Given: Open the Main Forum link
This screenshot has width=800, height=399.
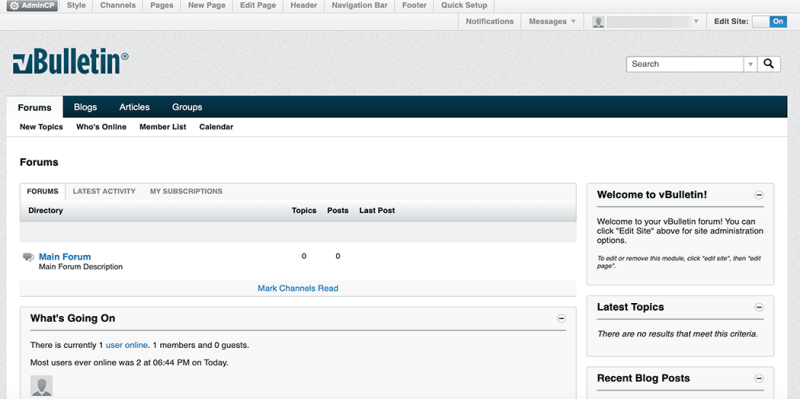Looking at the screenshot, I should point(65,257).
